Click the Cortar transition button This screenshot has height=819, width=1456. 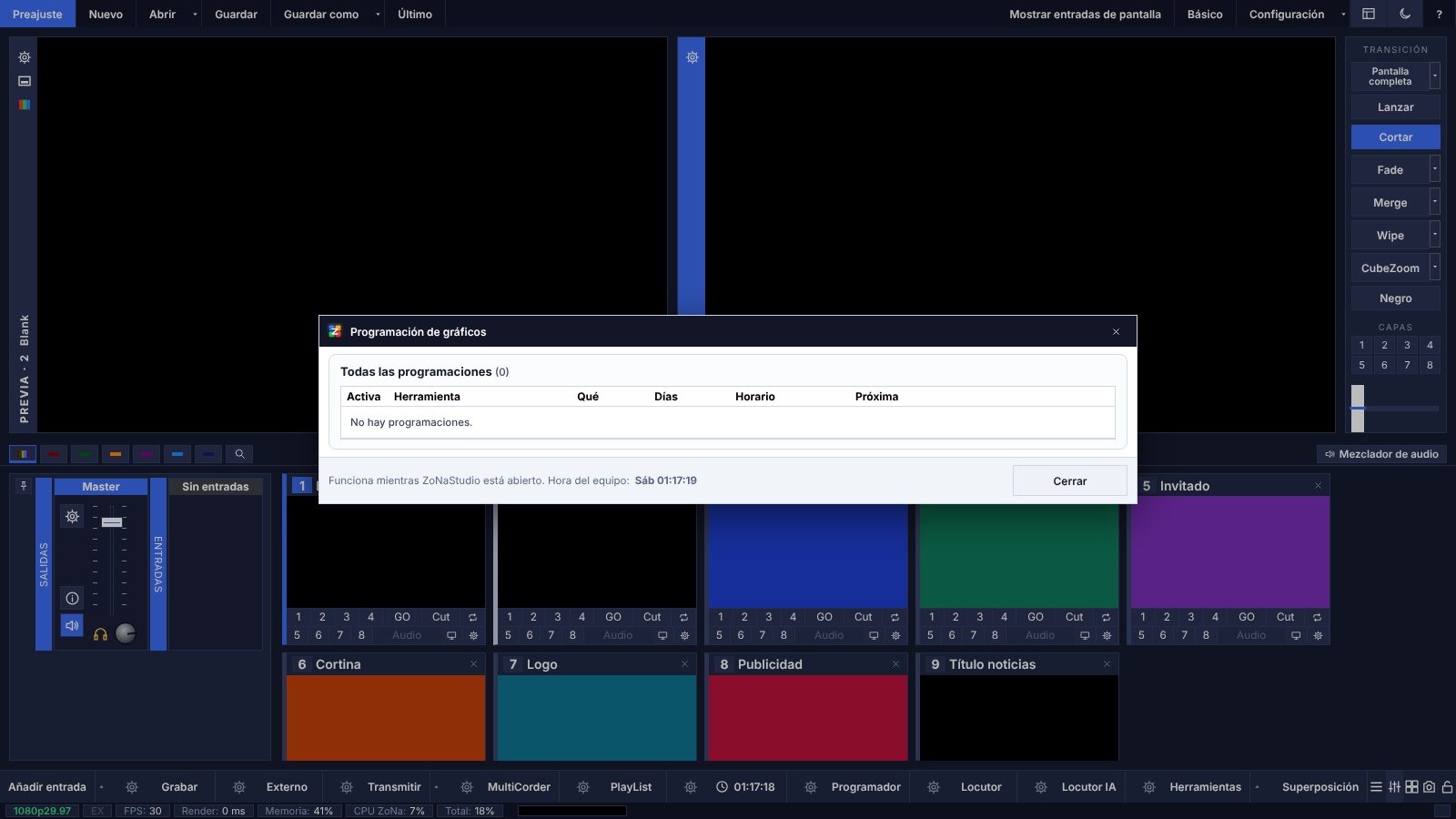tap(1396, 137)
